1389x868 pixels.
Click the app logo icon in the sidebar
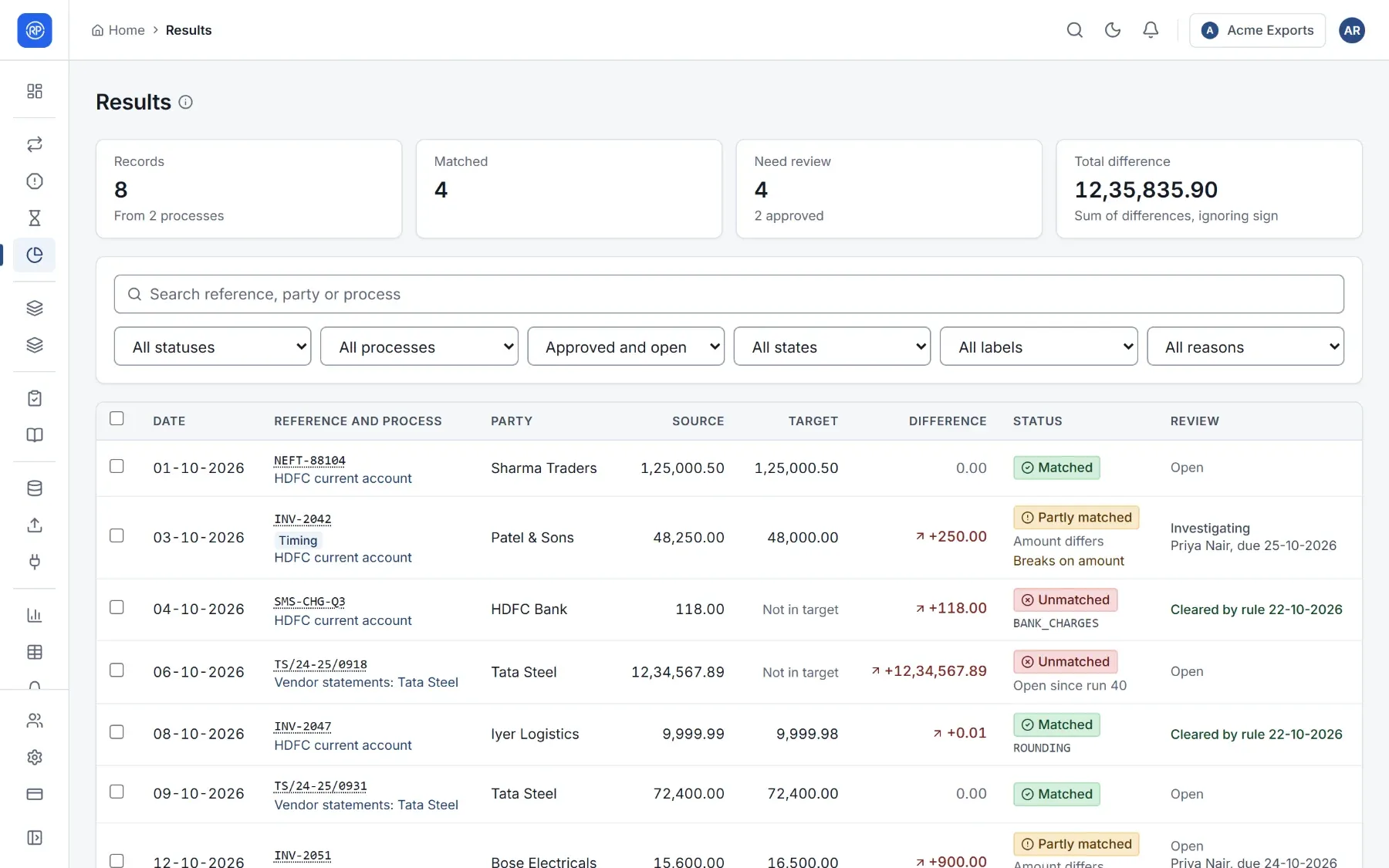point(35,30)
